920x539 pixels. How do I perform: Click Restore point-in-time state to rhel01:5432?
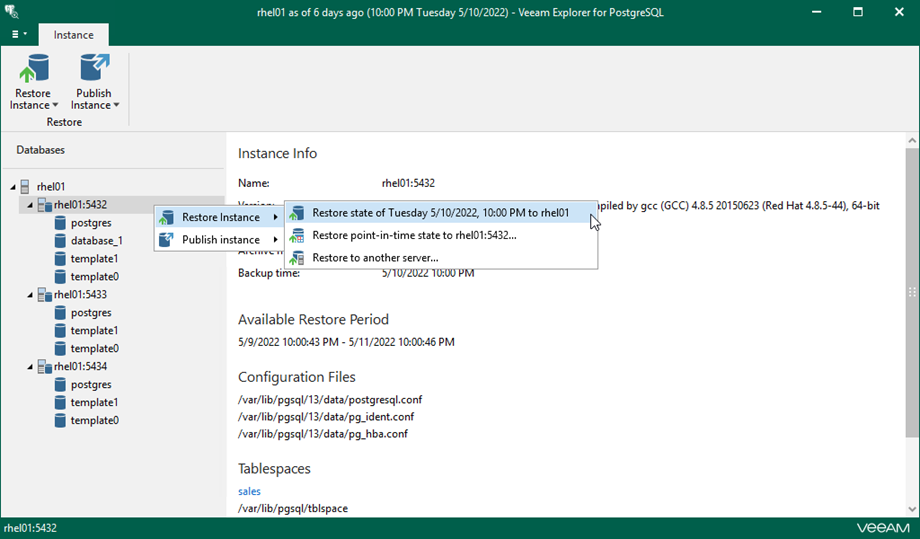tap(441, 235)
